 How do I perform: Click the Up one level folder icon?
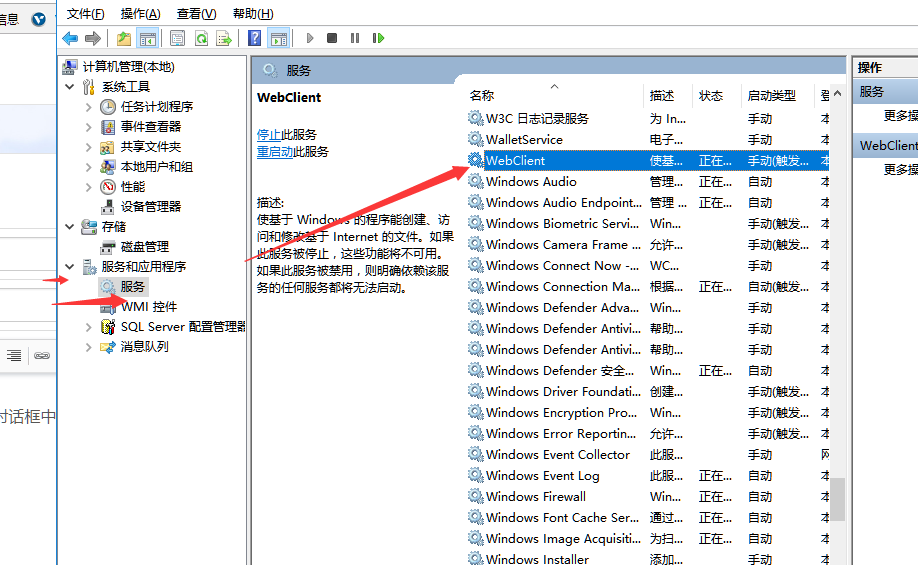[x=124, y=38]
